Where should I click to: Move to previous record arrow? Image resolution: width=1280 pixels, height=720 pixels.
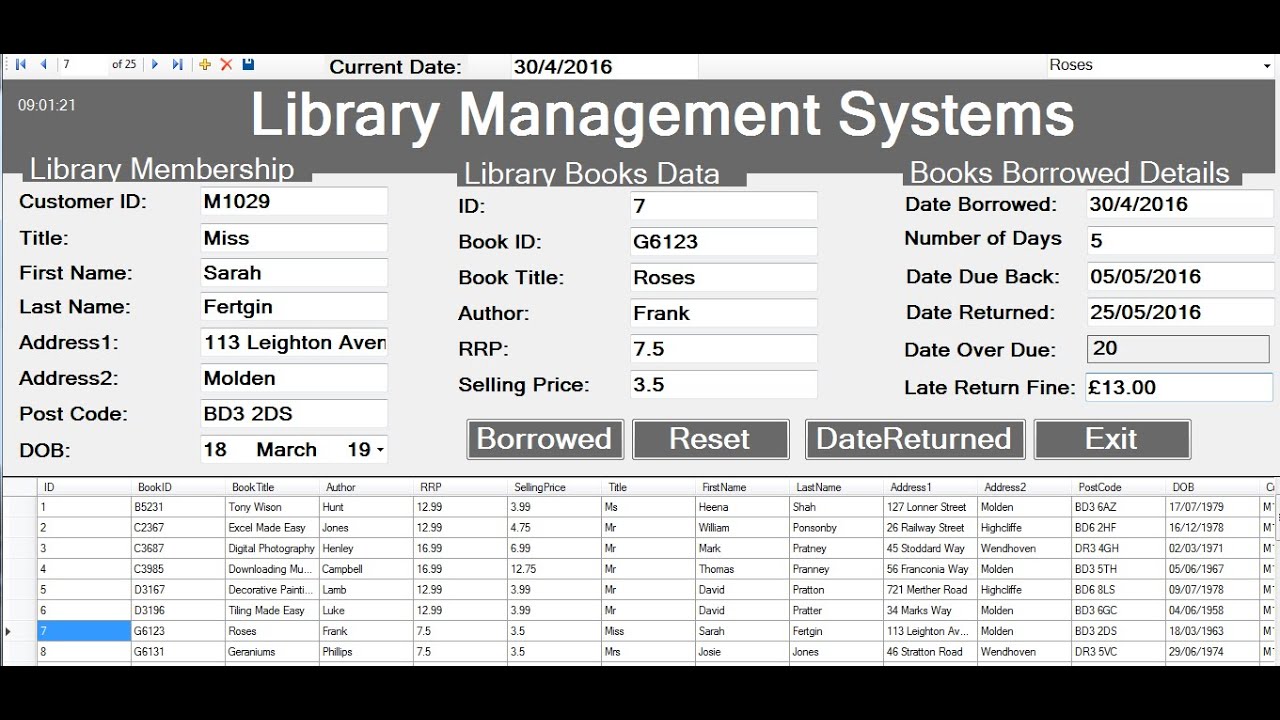coord(43,65)
